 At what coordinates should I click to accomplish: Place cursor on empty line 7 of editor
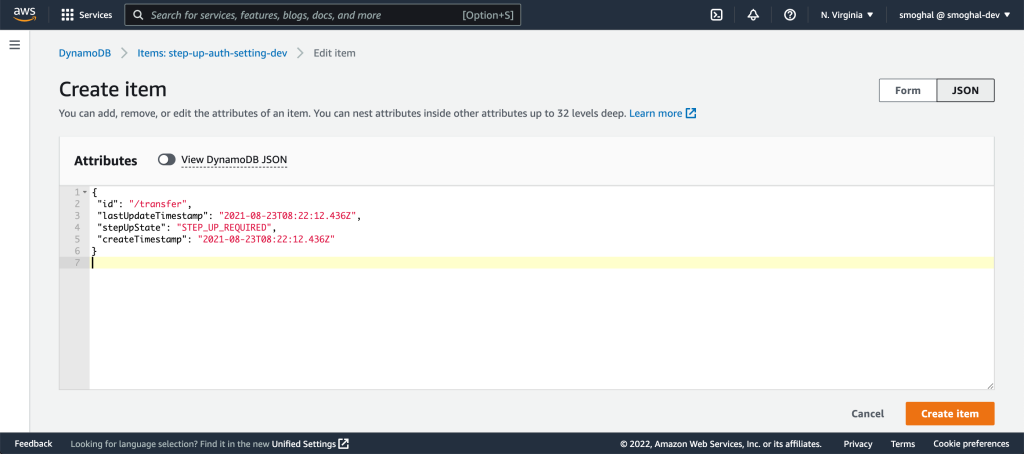[541, 263]
